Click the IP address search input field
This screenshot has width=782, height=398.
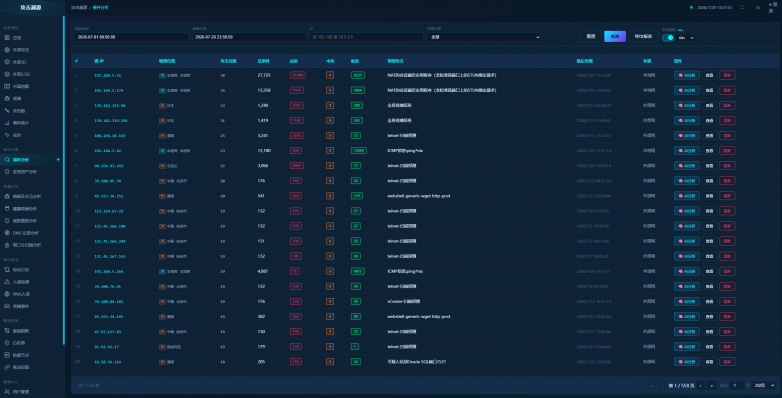(x=367, y=37)
